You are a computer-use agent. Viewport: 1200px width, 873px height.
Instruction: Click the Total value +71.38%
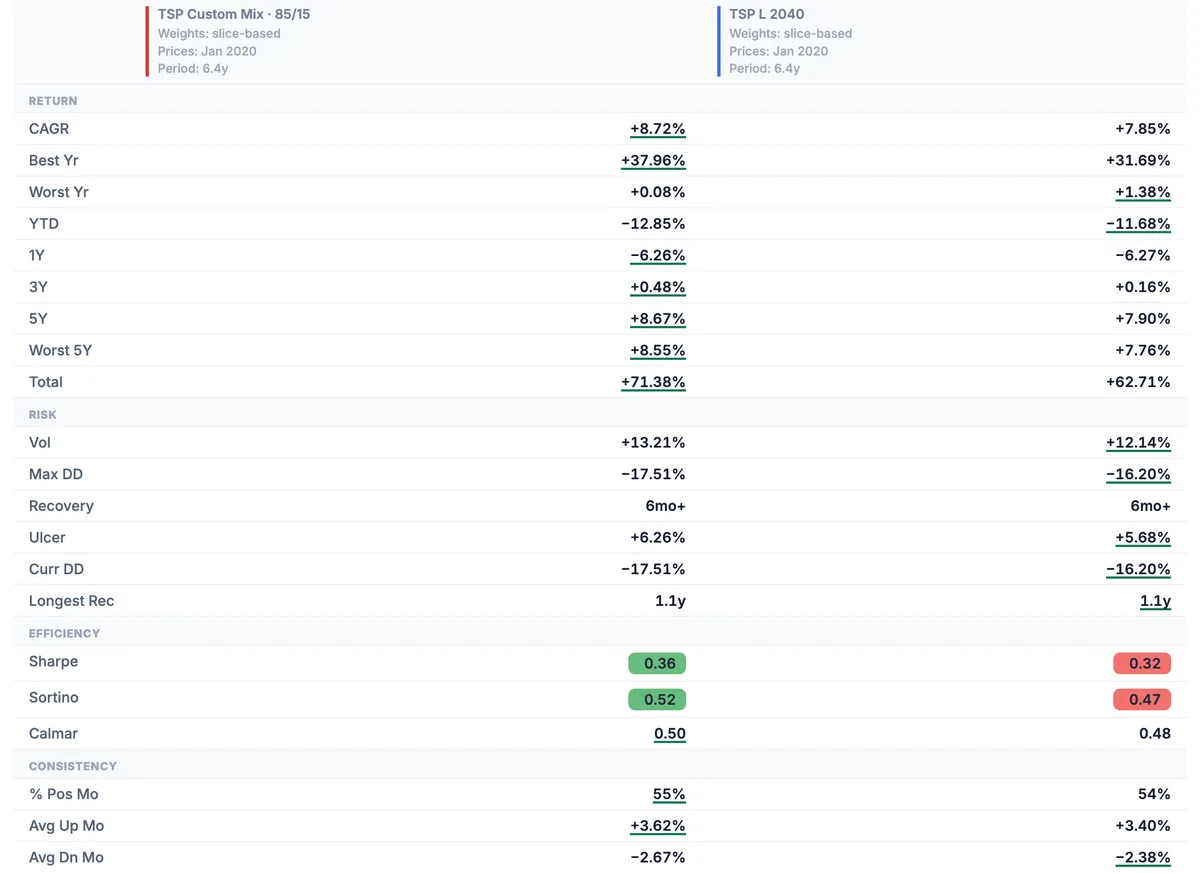pos(654,382)
